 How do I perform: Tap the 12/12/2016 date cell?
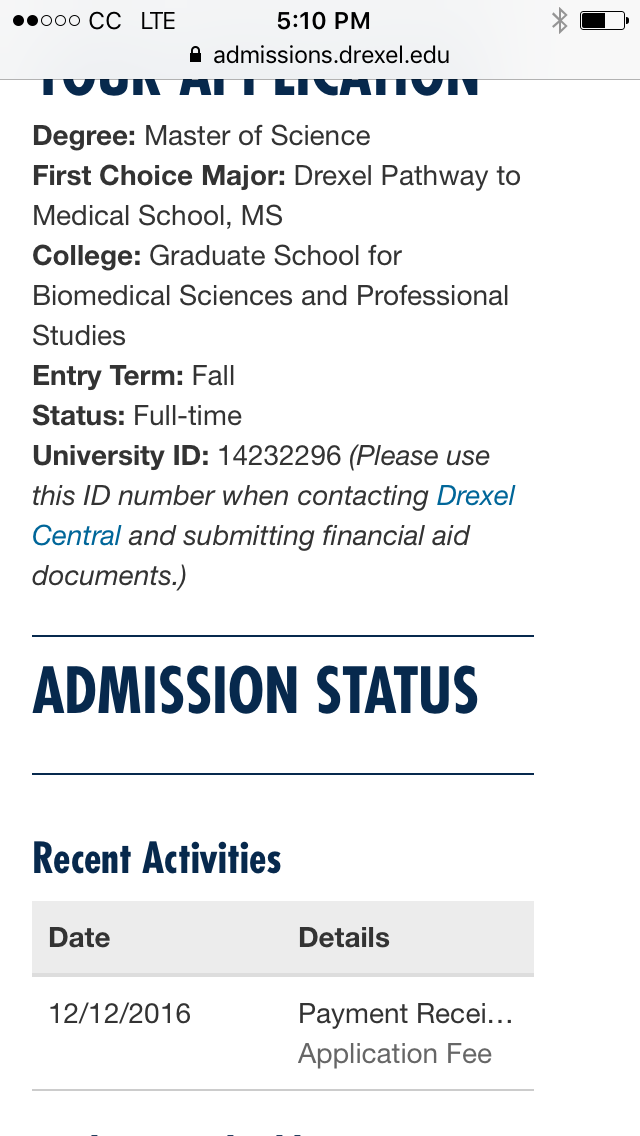click(120, 1014)
